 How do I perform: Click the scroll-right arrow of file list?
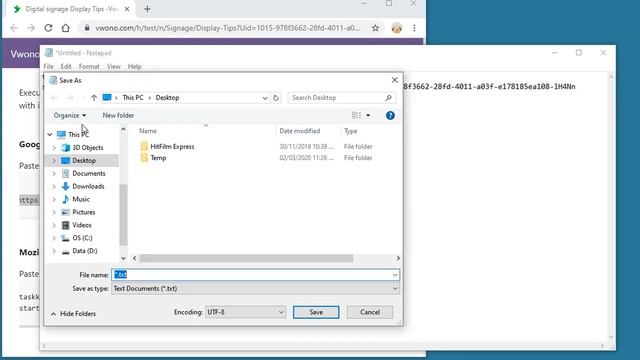pyautogui.click(x=398, y=258)
